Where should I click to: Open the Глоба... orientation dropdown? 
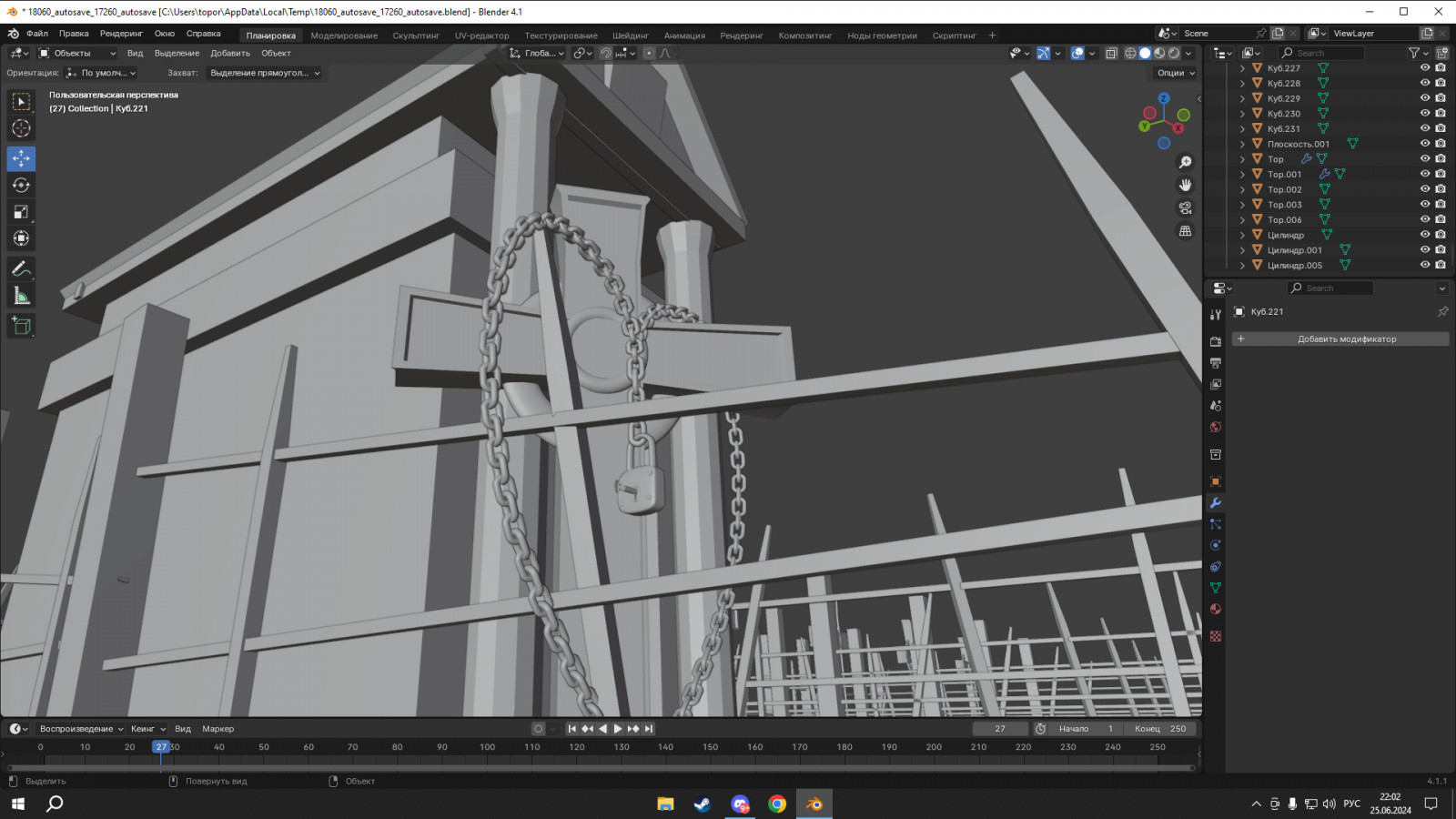tap(537, 53)
